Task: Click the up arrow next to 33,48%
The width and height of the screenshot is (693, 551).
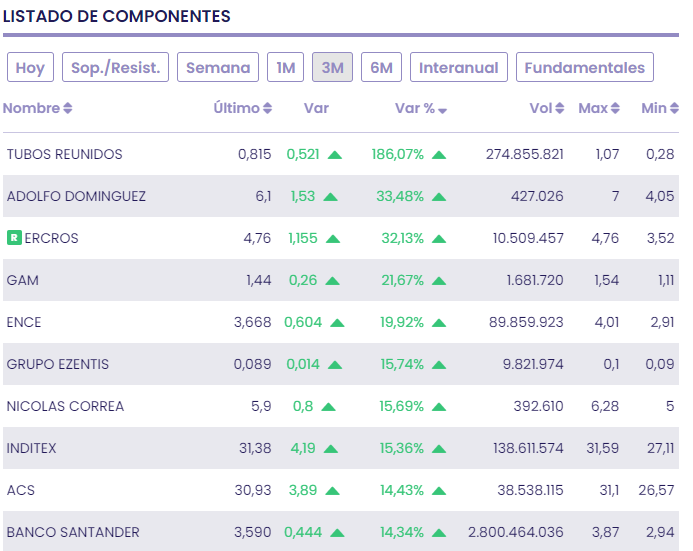Action: tap(439, 197)
